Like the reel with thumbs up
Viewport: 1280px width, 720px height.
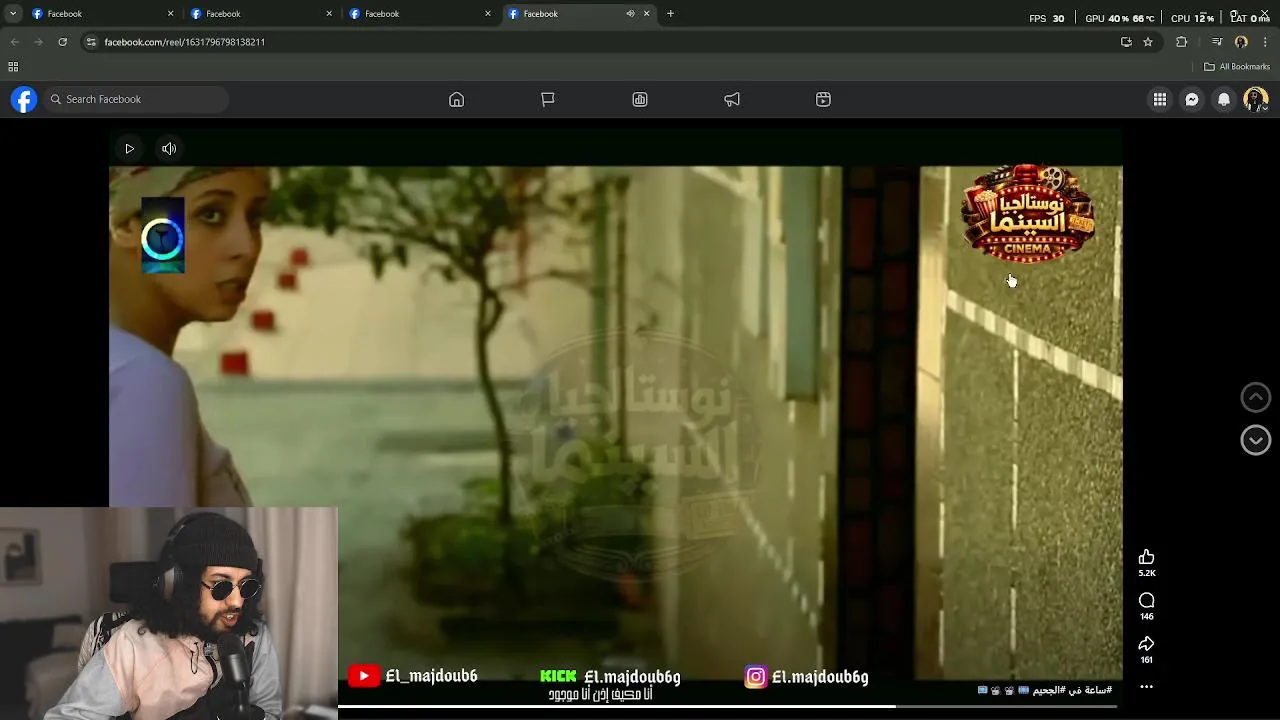pyautogui.click(x=1147, y=557)
